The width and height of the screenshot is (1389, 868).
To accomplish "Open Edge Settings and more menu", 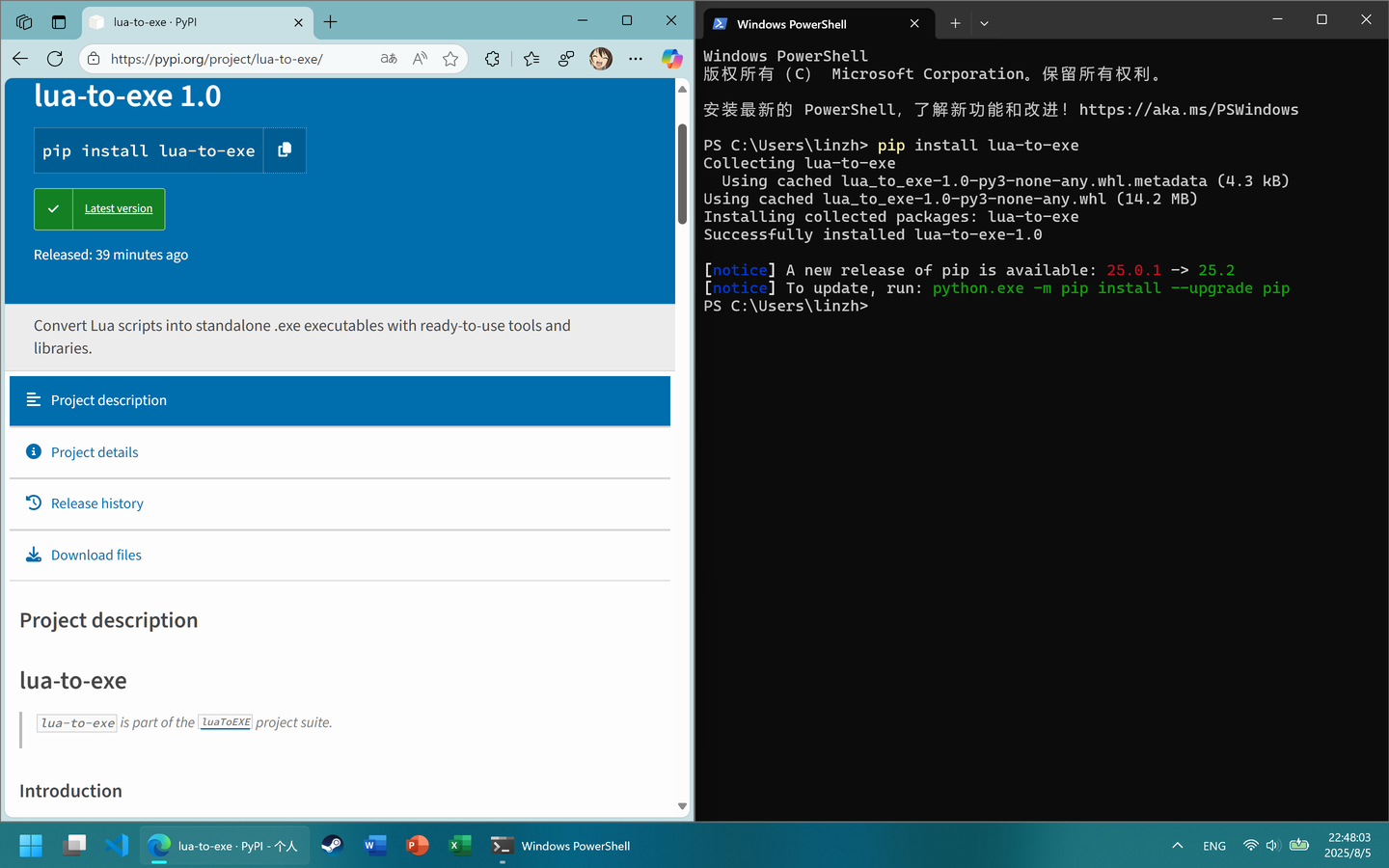I will [636, 59].
